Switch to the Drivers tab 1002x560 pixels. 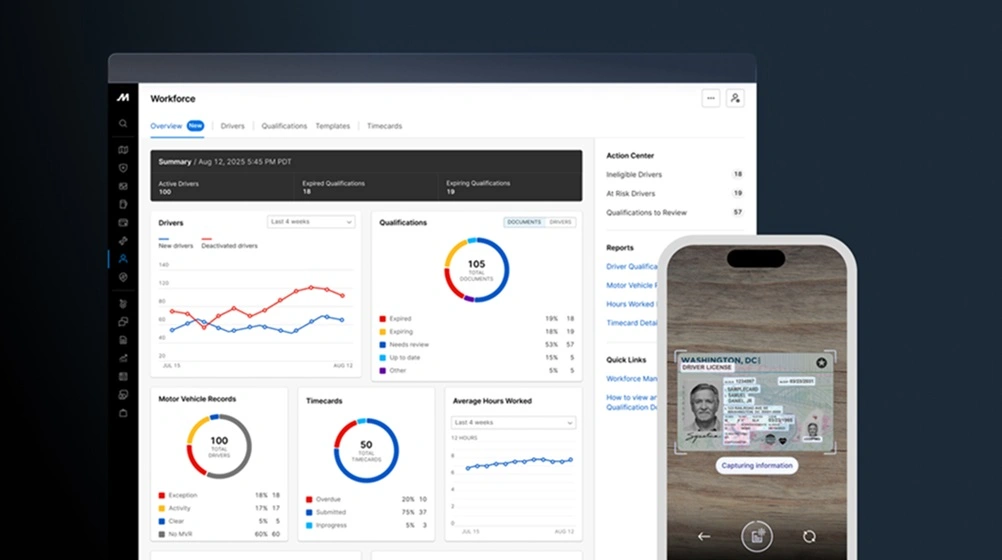click(x=233, y=126)
